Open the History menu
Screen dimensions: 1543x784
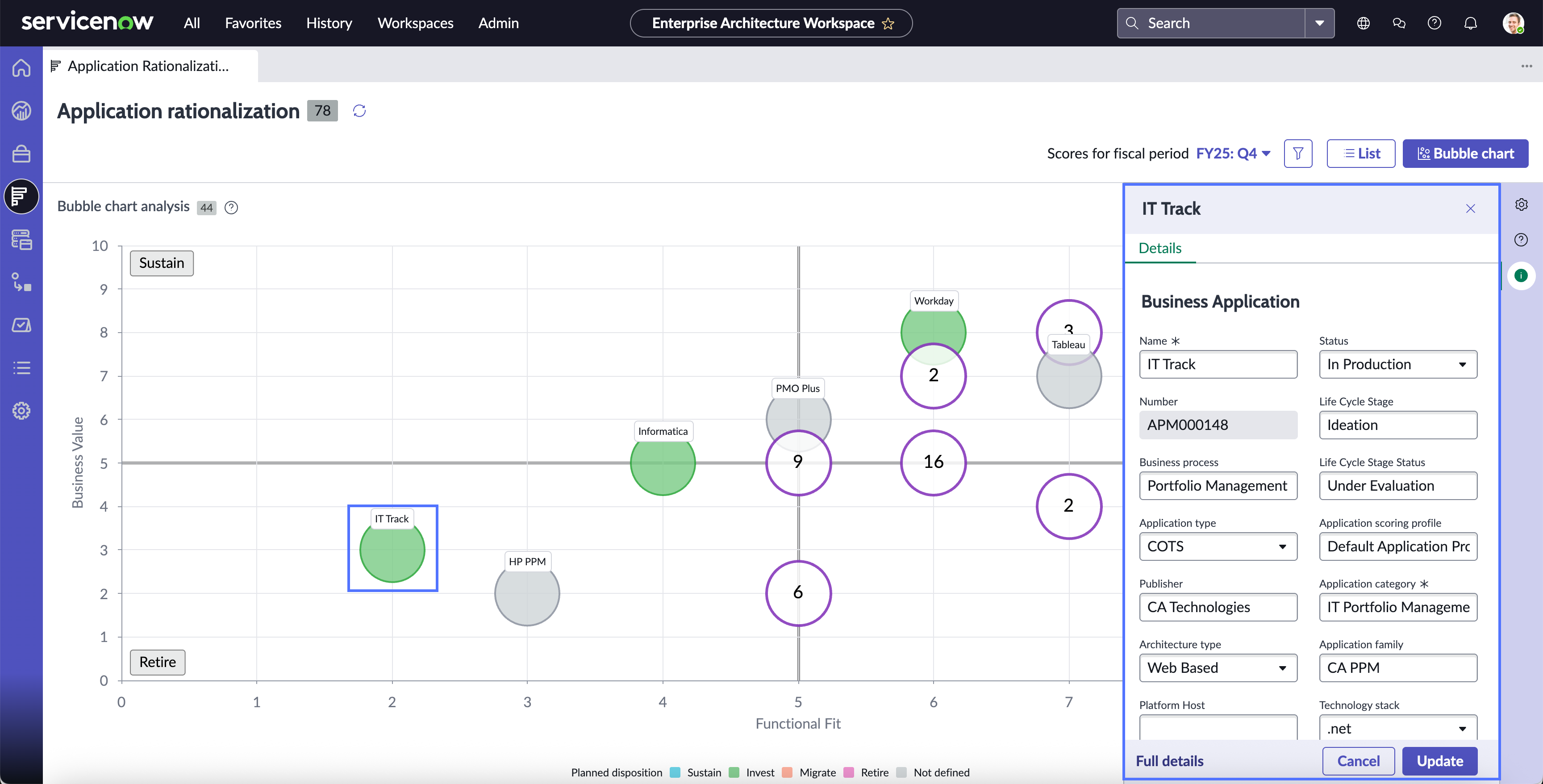329,23
